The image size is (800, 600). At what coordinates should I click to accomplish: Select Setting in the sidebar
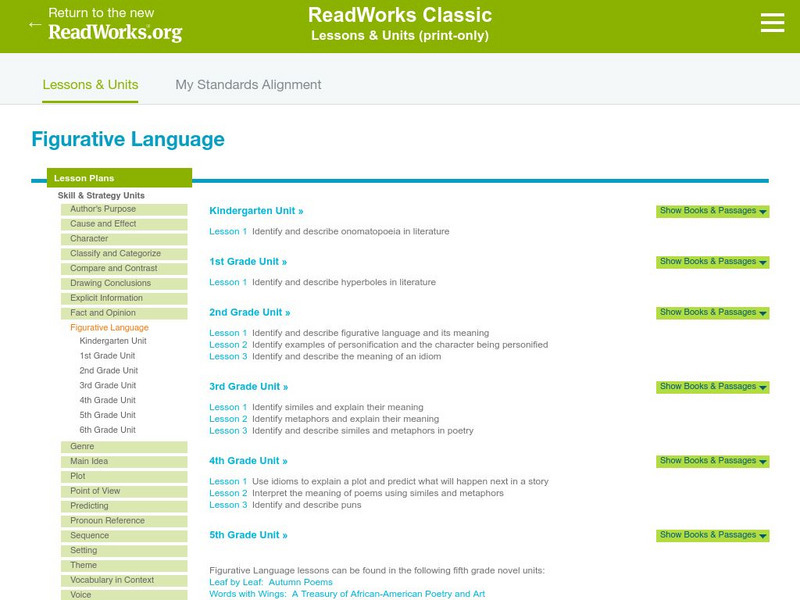click(x=124, y=551)
